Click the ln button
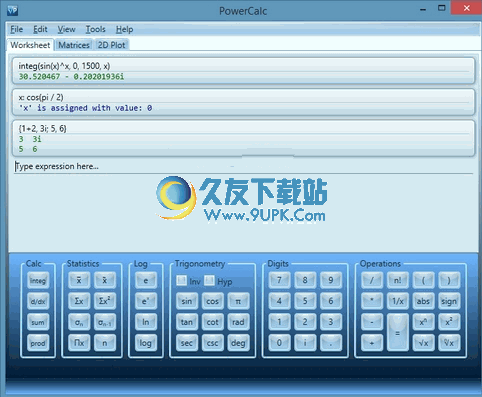 (x=146, y=322)
